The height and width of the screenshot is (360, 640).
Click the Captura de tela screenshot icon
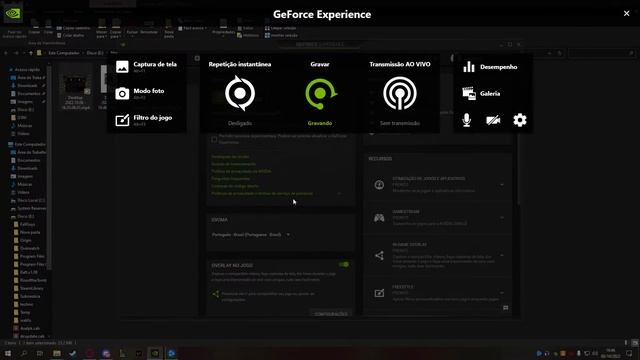[x=122, y=67]
